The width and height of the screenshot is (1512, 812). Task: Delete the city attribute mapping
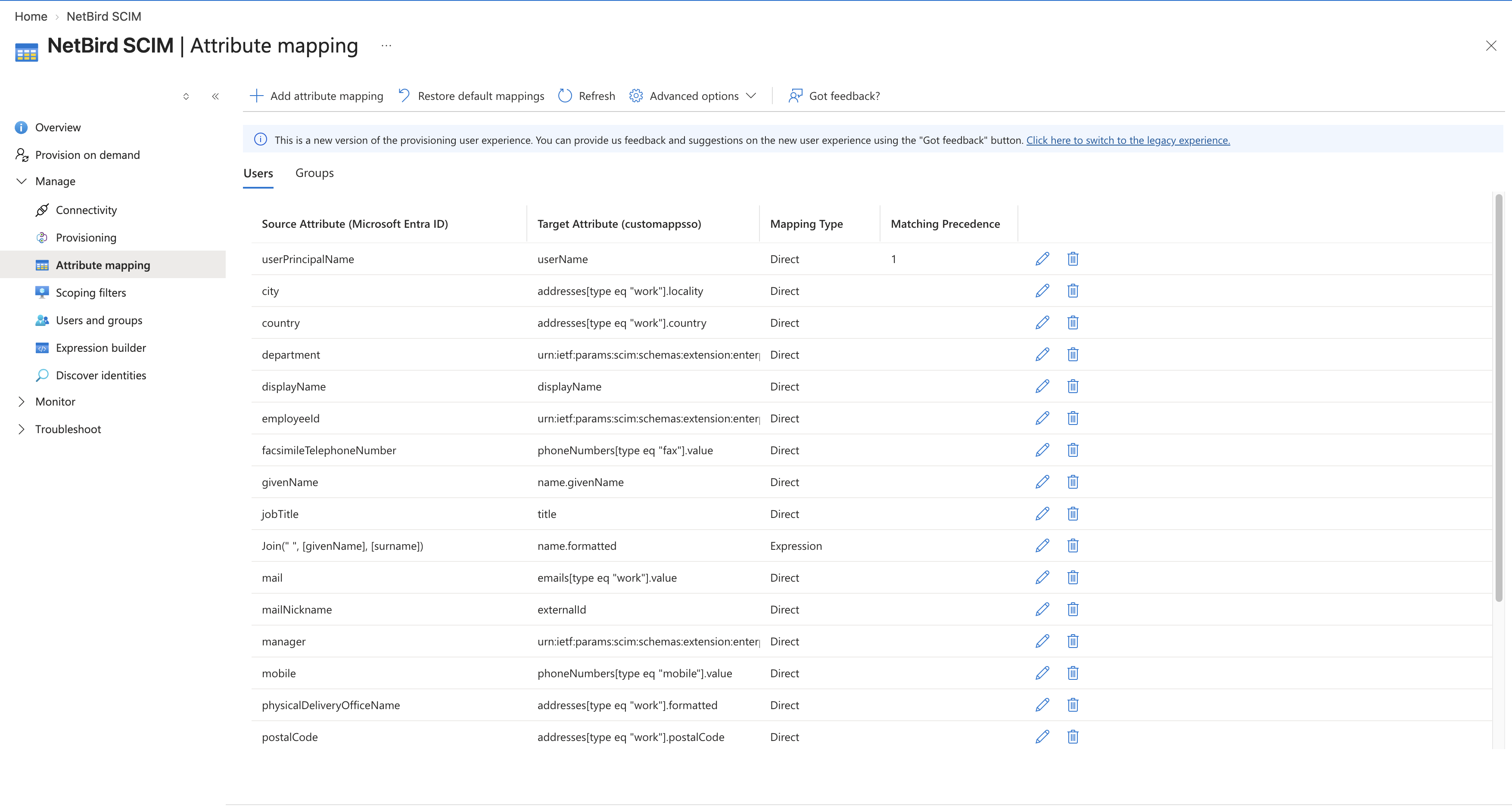1072,291
